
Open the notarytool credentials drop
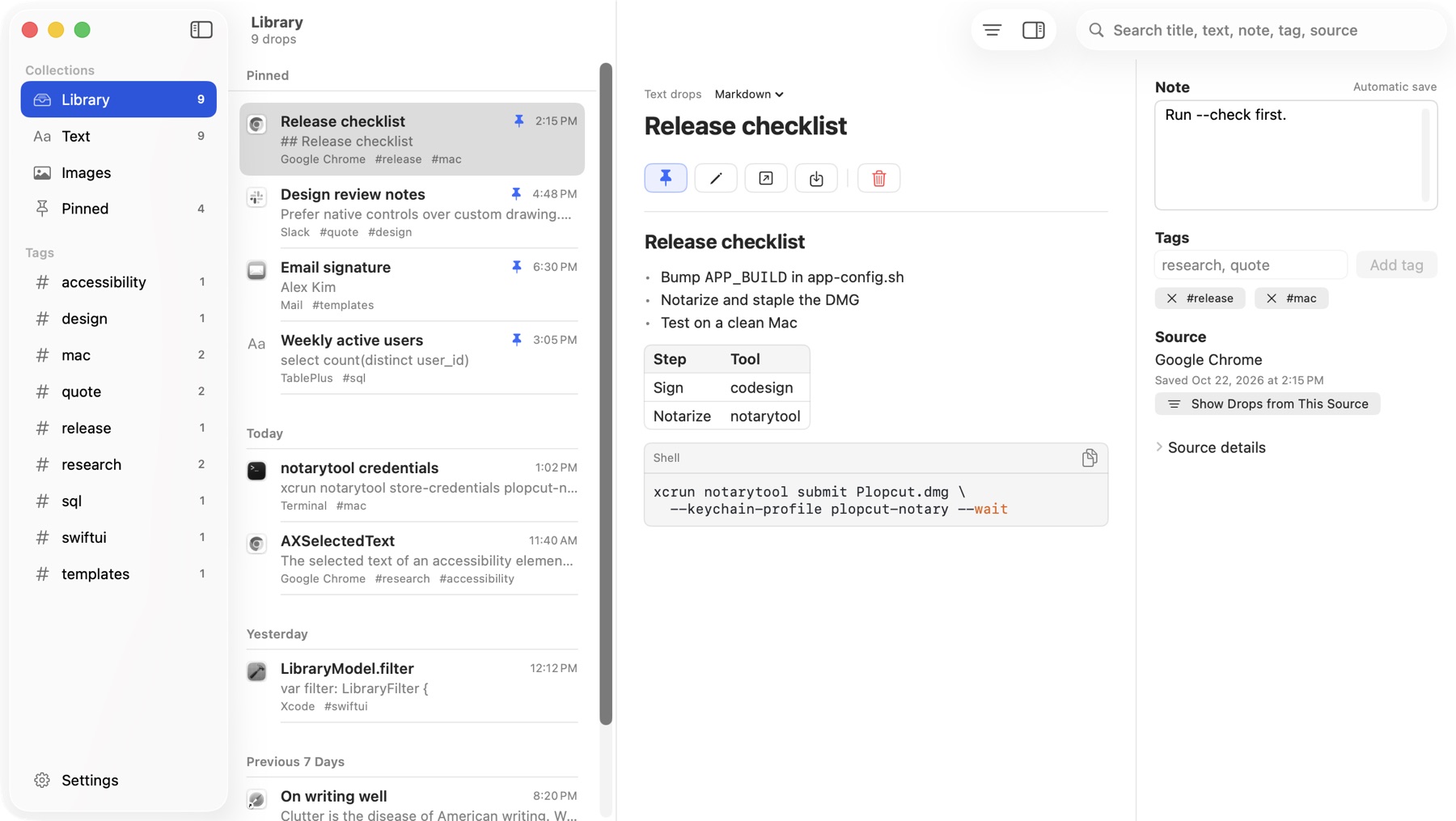click(x=413, y=485)
